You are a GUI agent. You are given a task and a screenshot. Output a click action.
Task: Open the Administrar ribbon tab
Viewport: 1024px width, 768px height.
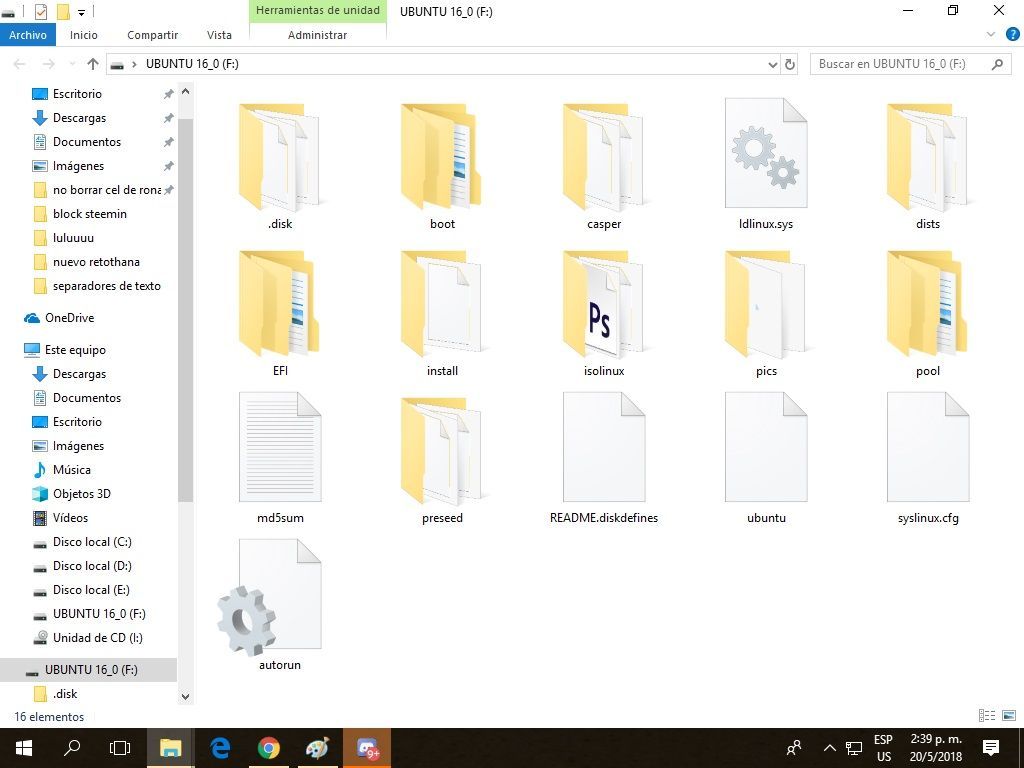click(x=317, y=35)
